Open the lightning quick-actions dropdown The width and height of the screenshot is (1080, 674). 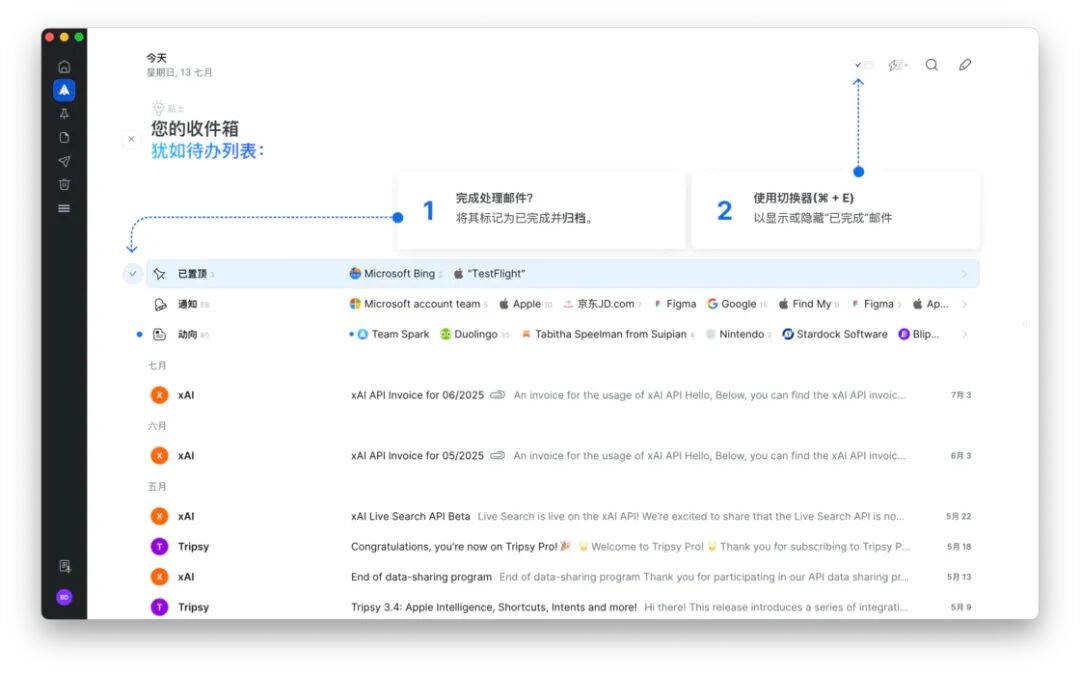tap(897, 65)
